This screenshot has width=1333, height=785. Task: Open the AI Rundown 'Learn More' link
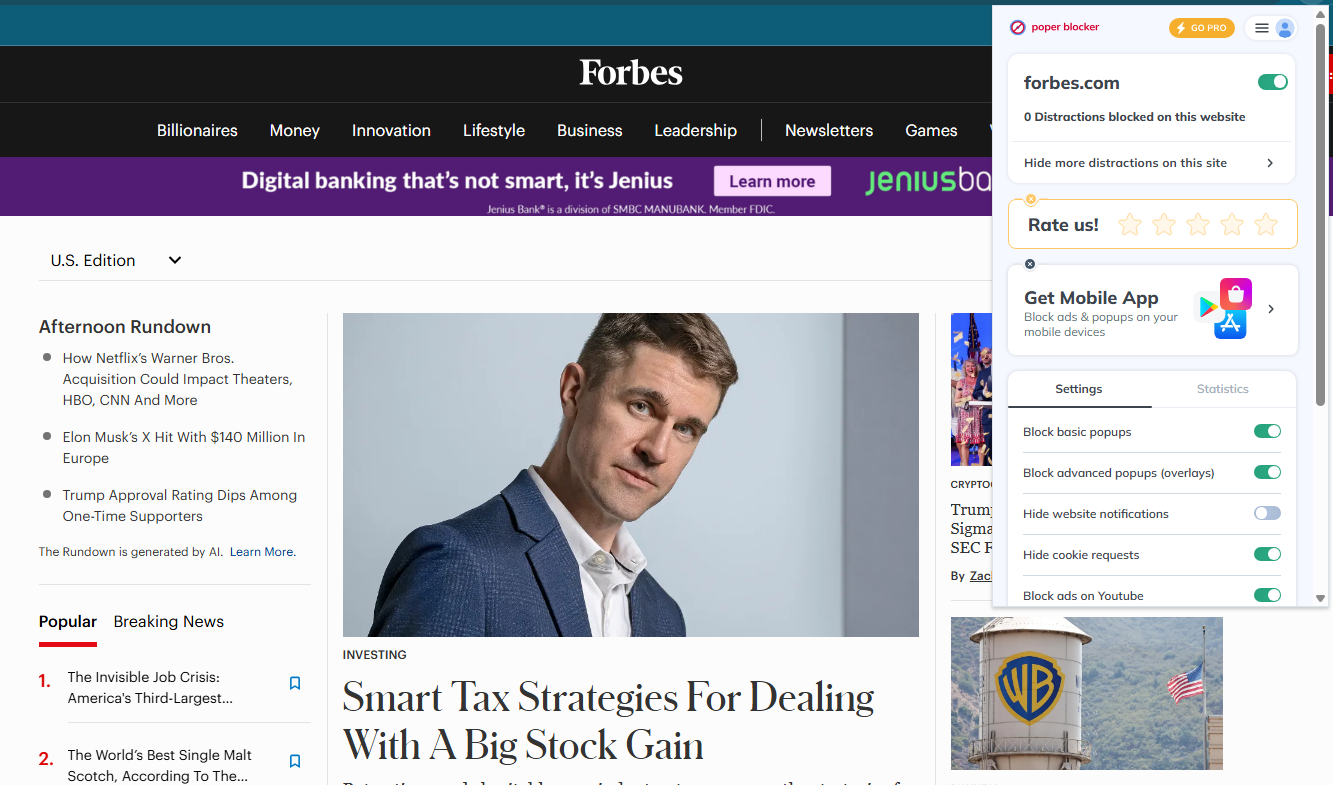[x=261, y=551]
